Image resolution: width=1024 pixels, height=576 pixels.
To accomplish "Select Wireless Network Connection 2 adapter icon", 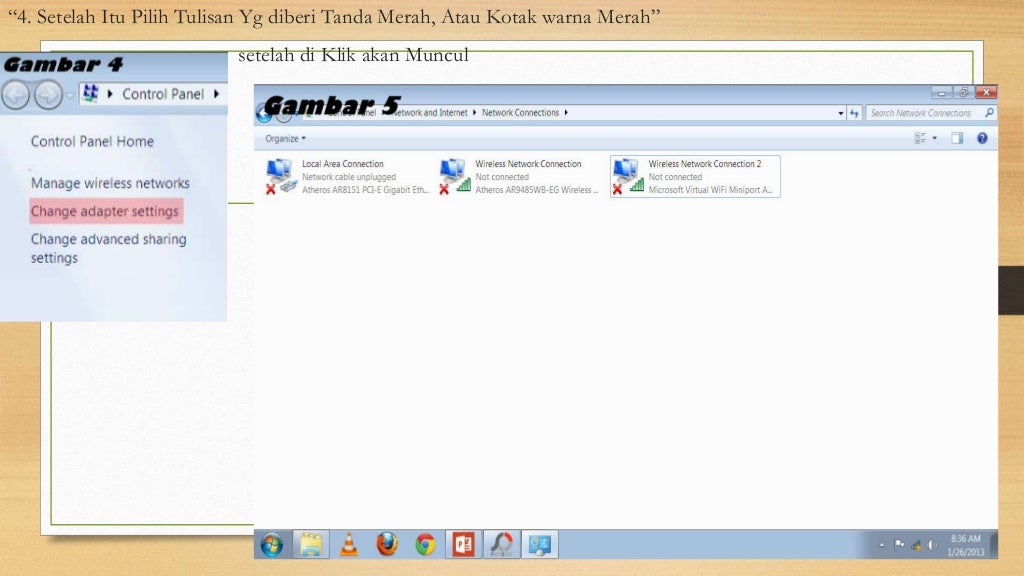I will pos(628,176).
